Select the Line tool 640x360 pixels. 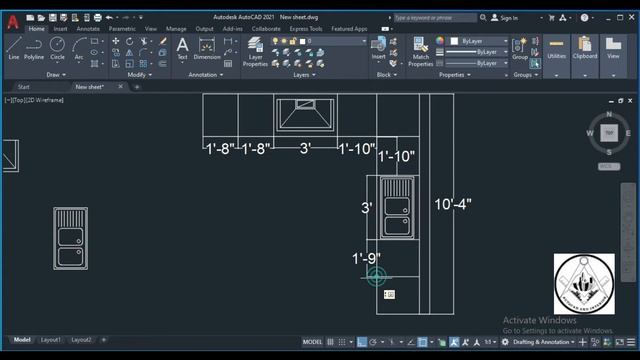[14, 48]
